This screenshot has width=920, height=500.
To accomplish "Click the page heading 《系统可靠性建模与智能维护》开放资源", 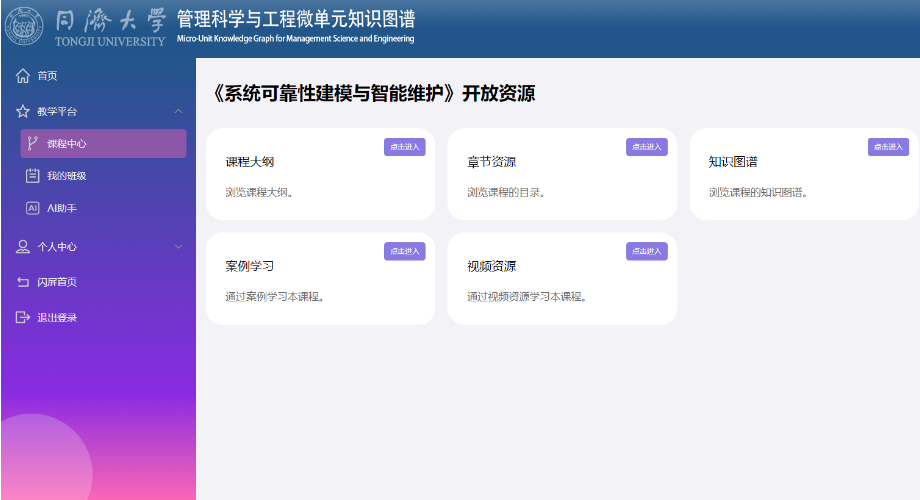I will [x=372, y=93].
